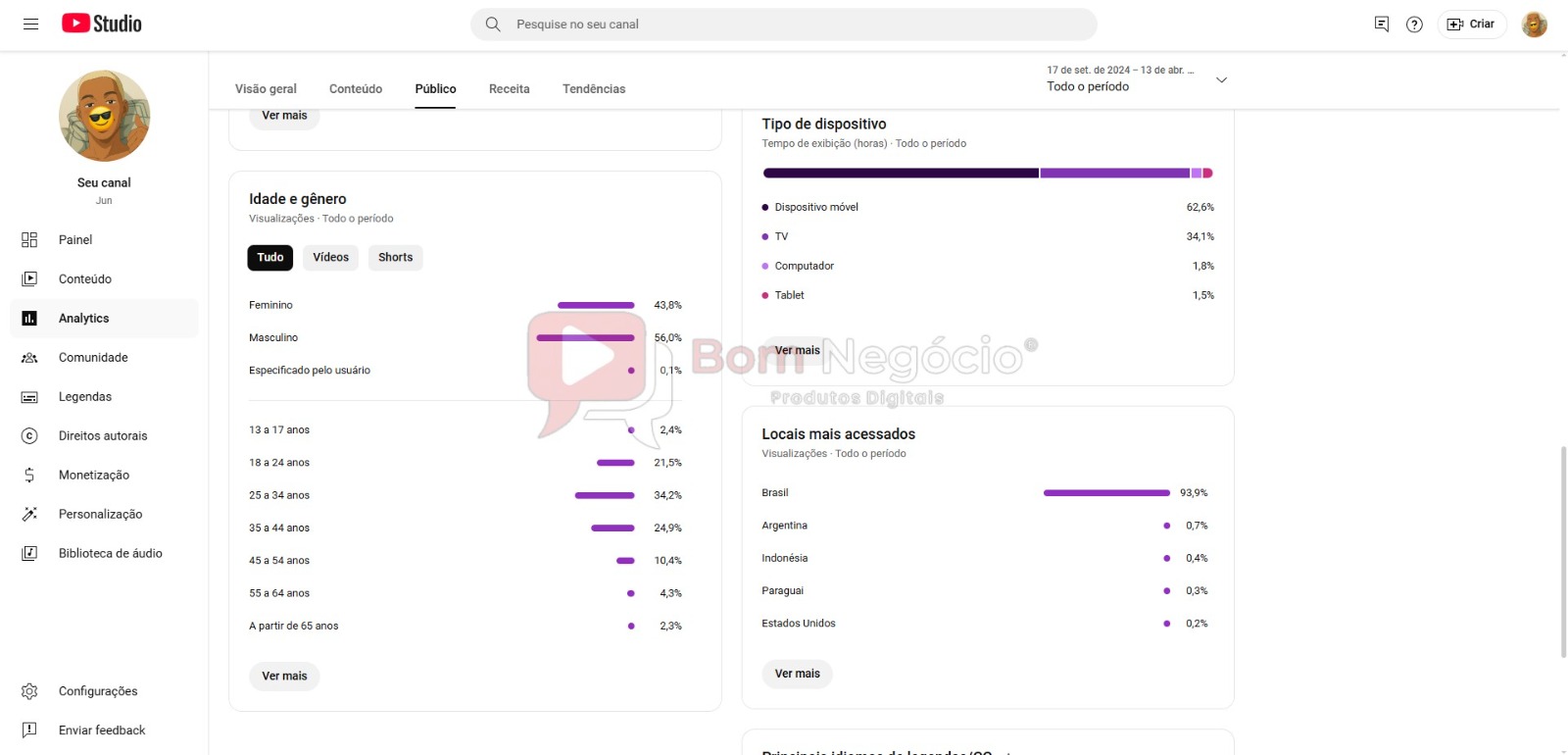The image size is (1568, 755).
Task: Click Ver mais under Locais mais acessados
Action: point(798,674)
